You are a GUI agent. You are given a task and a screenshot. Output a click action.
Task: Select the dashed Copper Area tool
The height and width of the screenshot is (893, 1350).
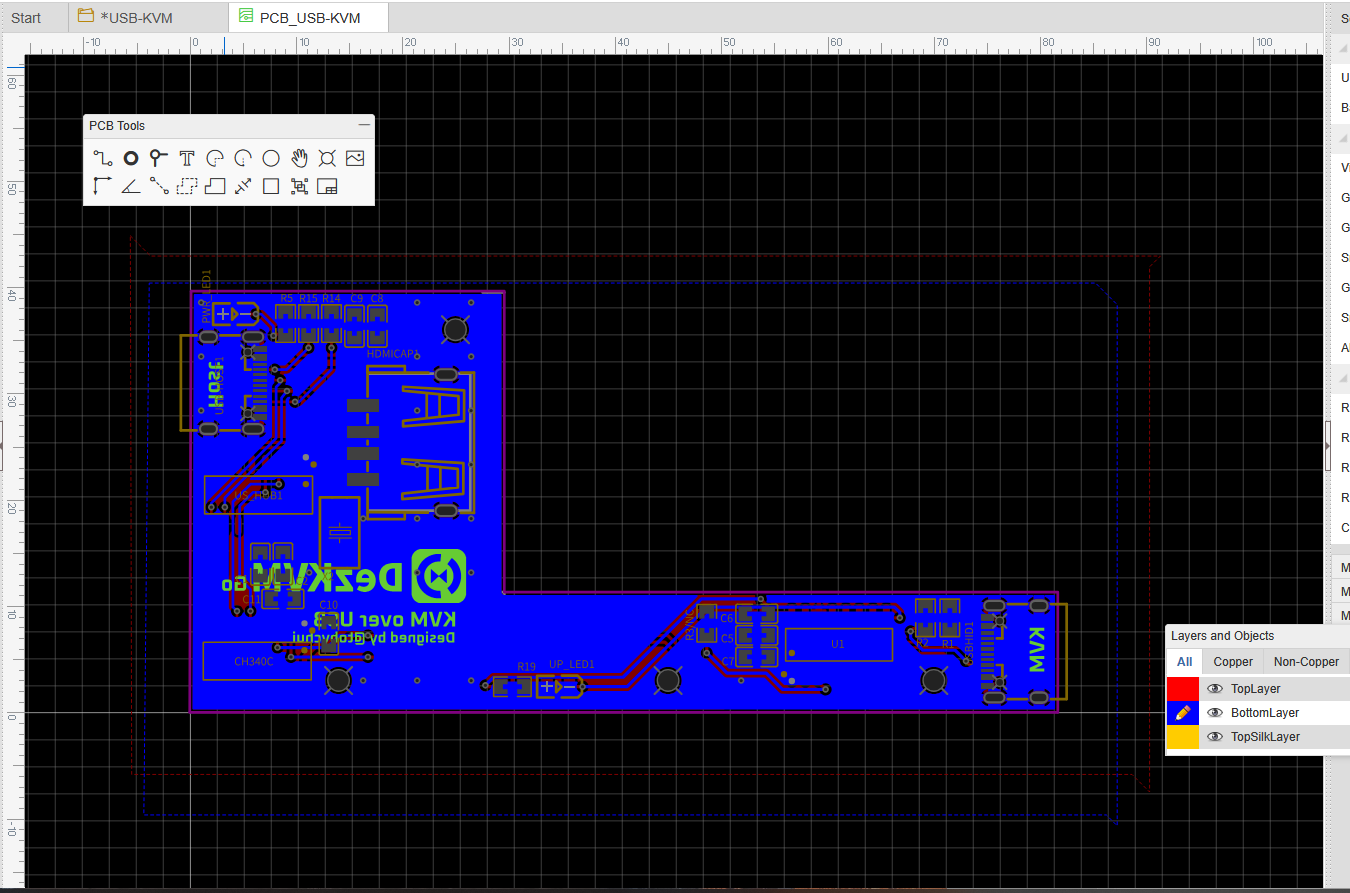pyautogui.click(x=187, y=185)
